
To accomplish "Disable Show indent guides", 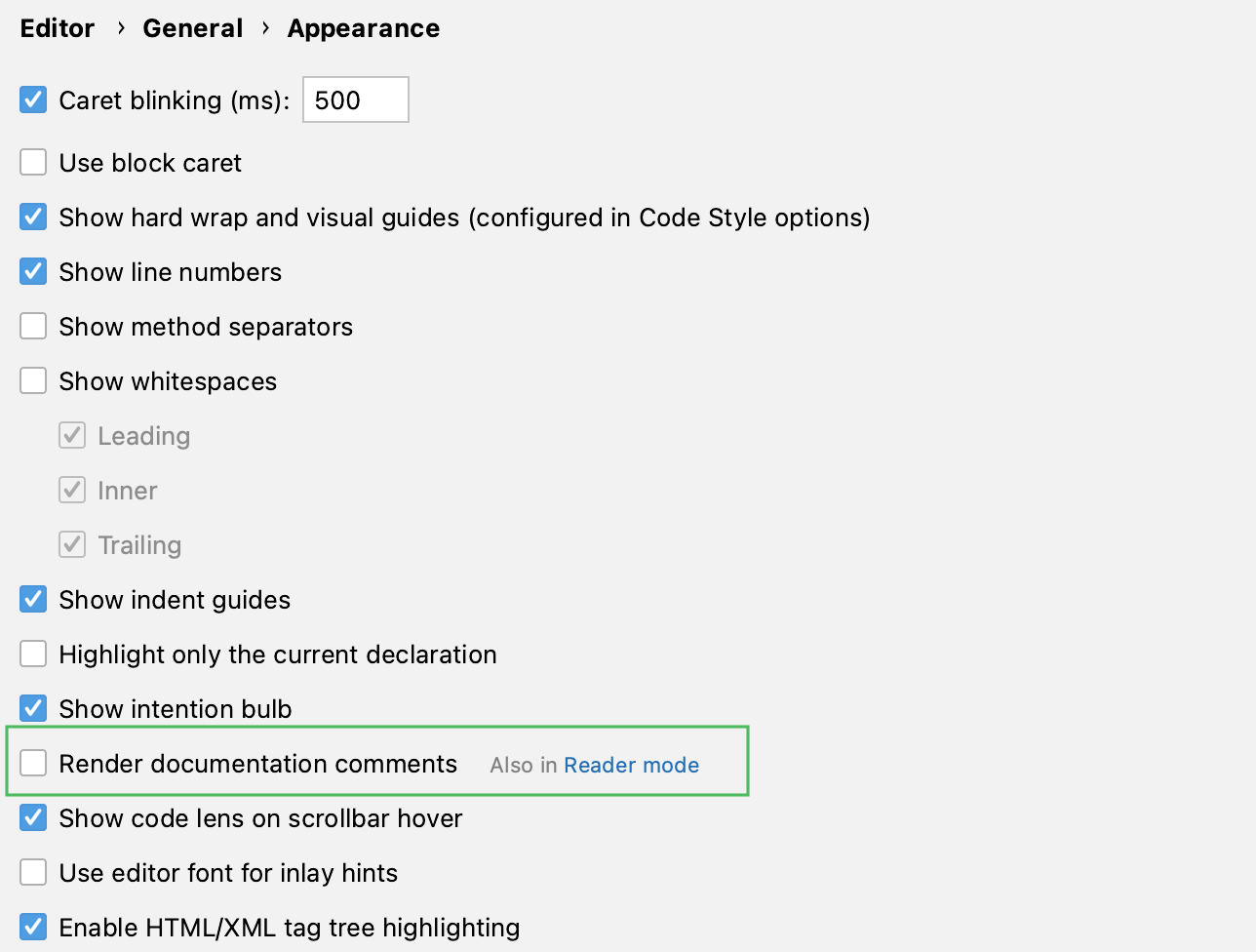I will coord(32,599).
